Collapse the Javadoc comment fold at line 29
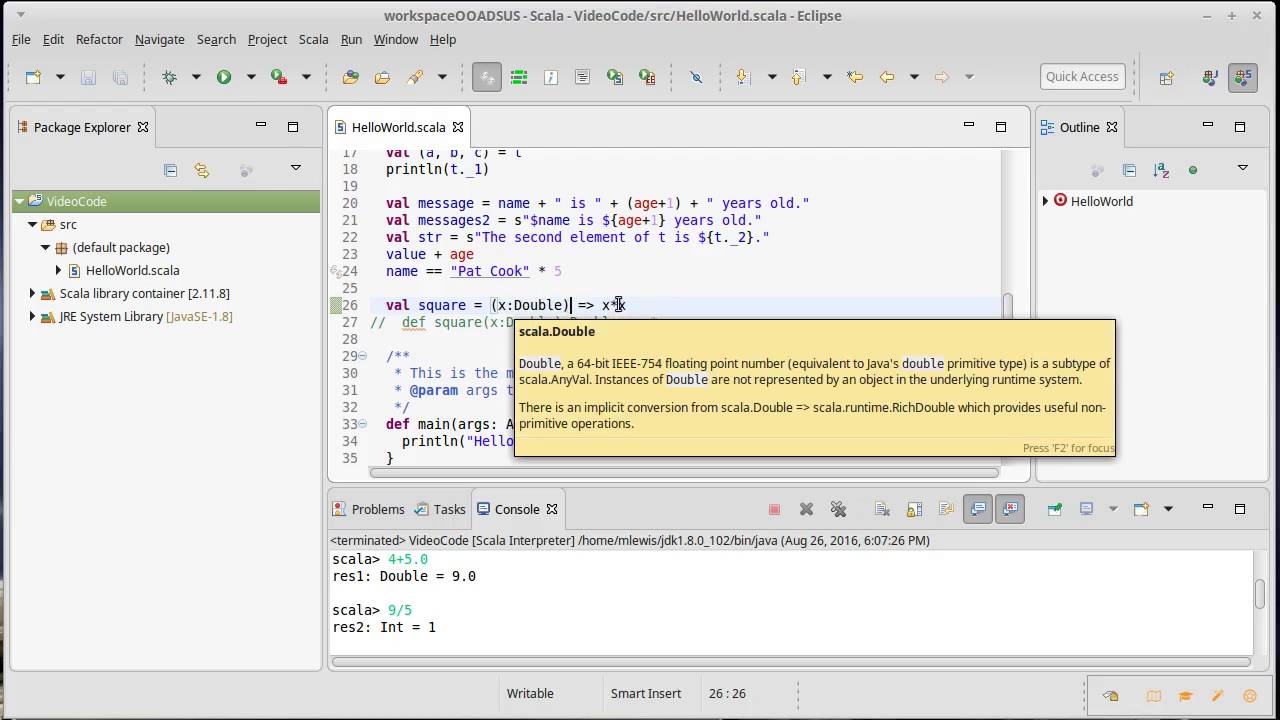 pos(363,356)
